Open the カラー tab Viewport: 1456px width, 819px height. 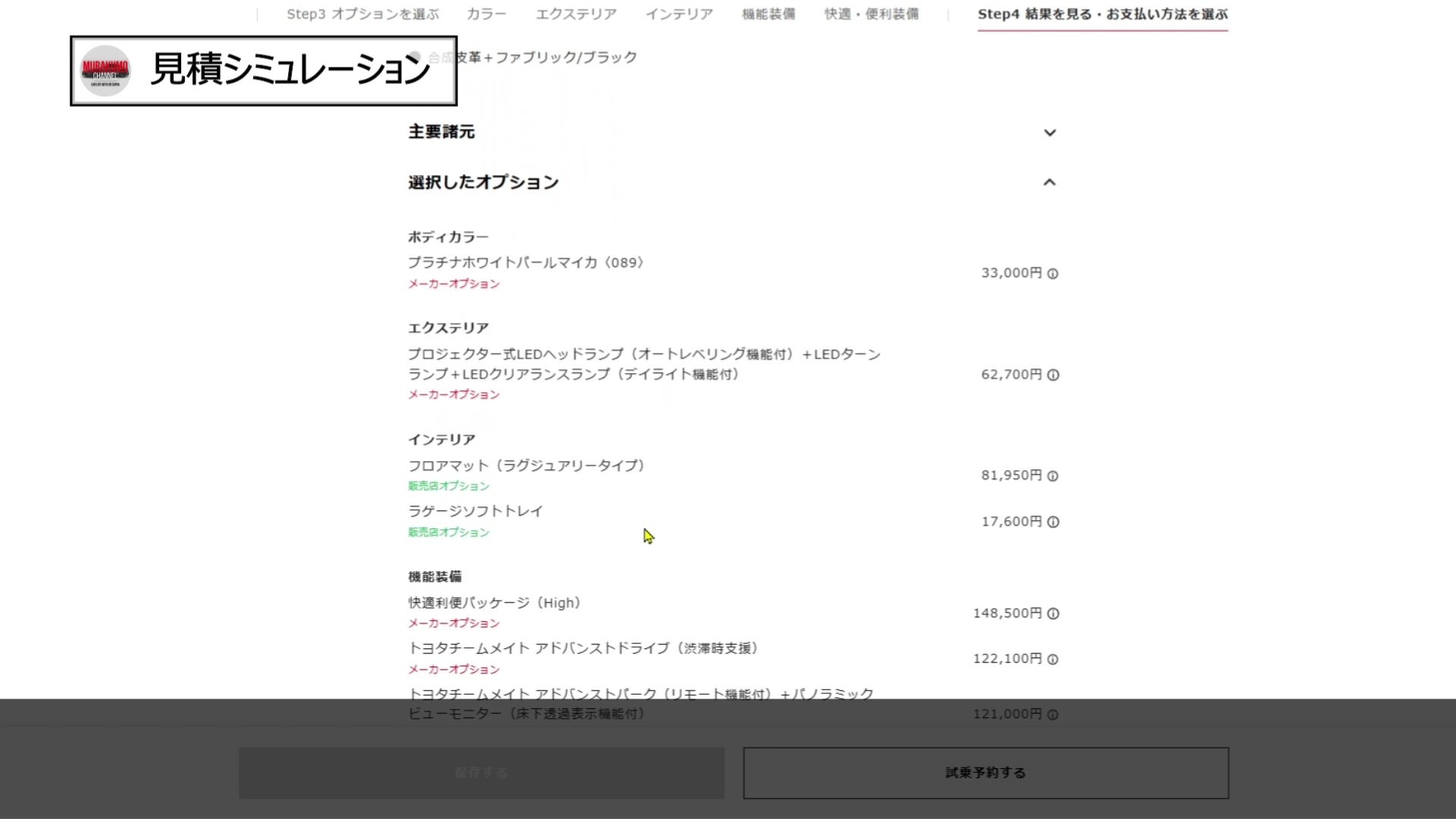click(x=486, y=14)
